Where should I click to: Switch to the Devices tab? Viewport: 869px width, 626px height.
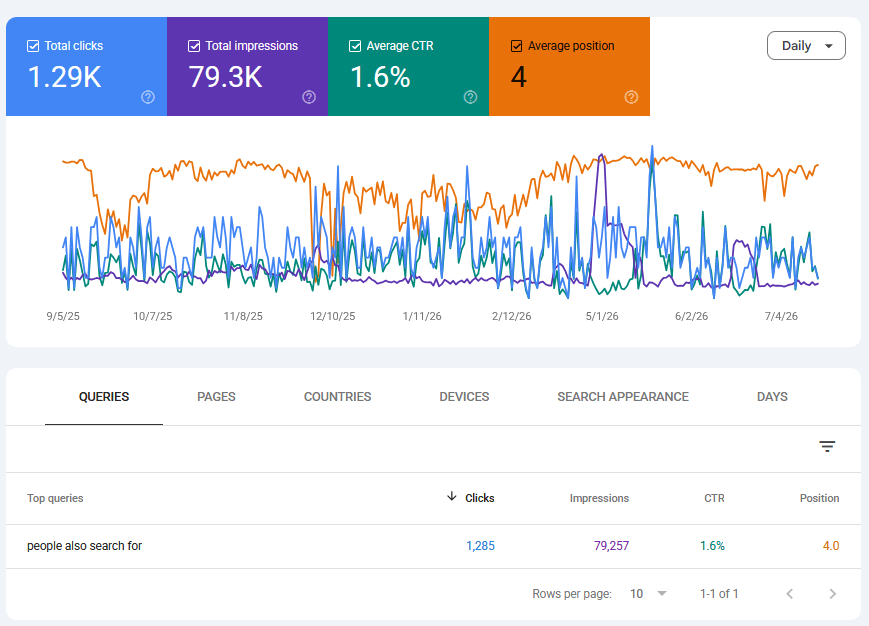(464, 397)
